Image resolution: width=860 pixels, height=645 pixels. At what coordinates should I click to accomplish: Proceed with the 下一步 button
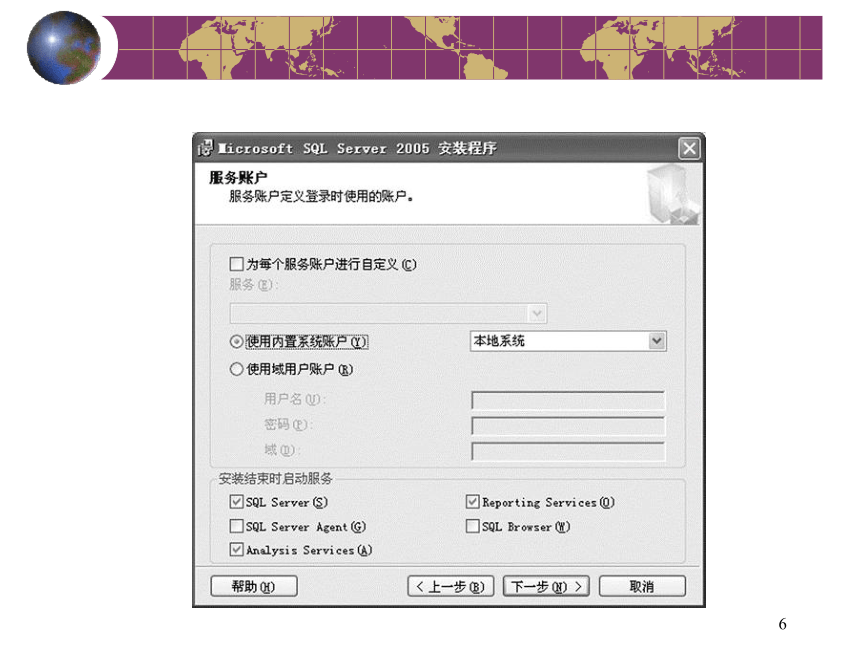[x=546, y=586]
